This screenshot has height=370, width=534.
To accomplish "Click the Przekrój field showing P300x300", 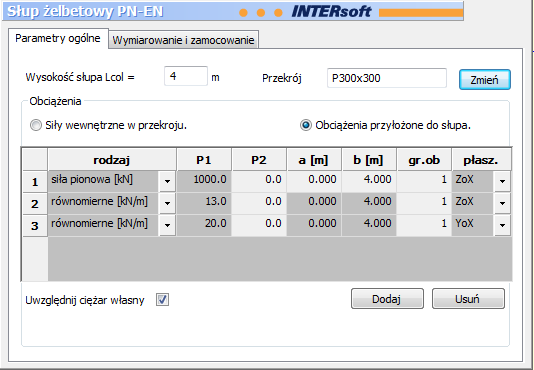I will 387,78.
